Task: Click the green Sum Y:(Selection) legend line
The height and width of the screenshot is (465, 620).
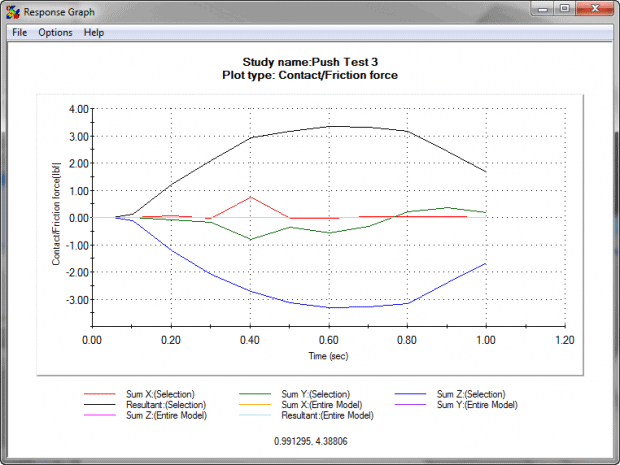Action: (x=255, y=394)
